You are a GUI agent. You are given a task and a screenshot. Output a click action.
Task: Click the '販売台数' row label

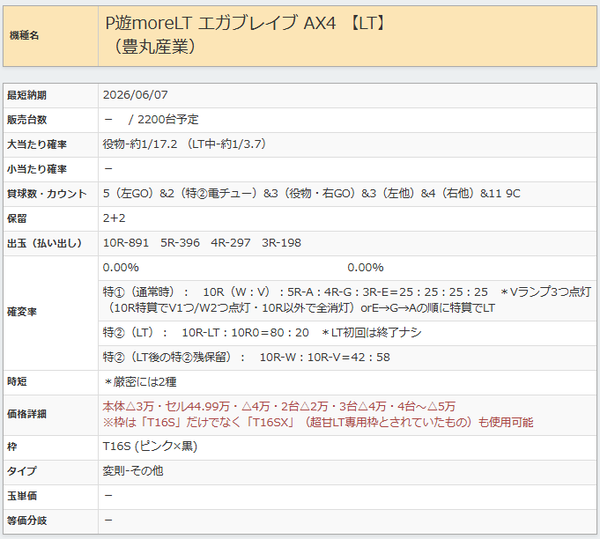coord(27,120)
